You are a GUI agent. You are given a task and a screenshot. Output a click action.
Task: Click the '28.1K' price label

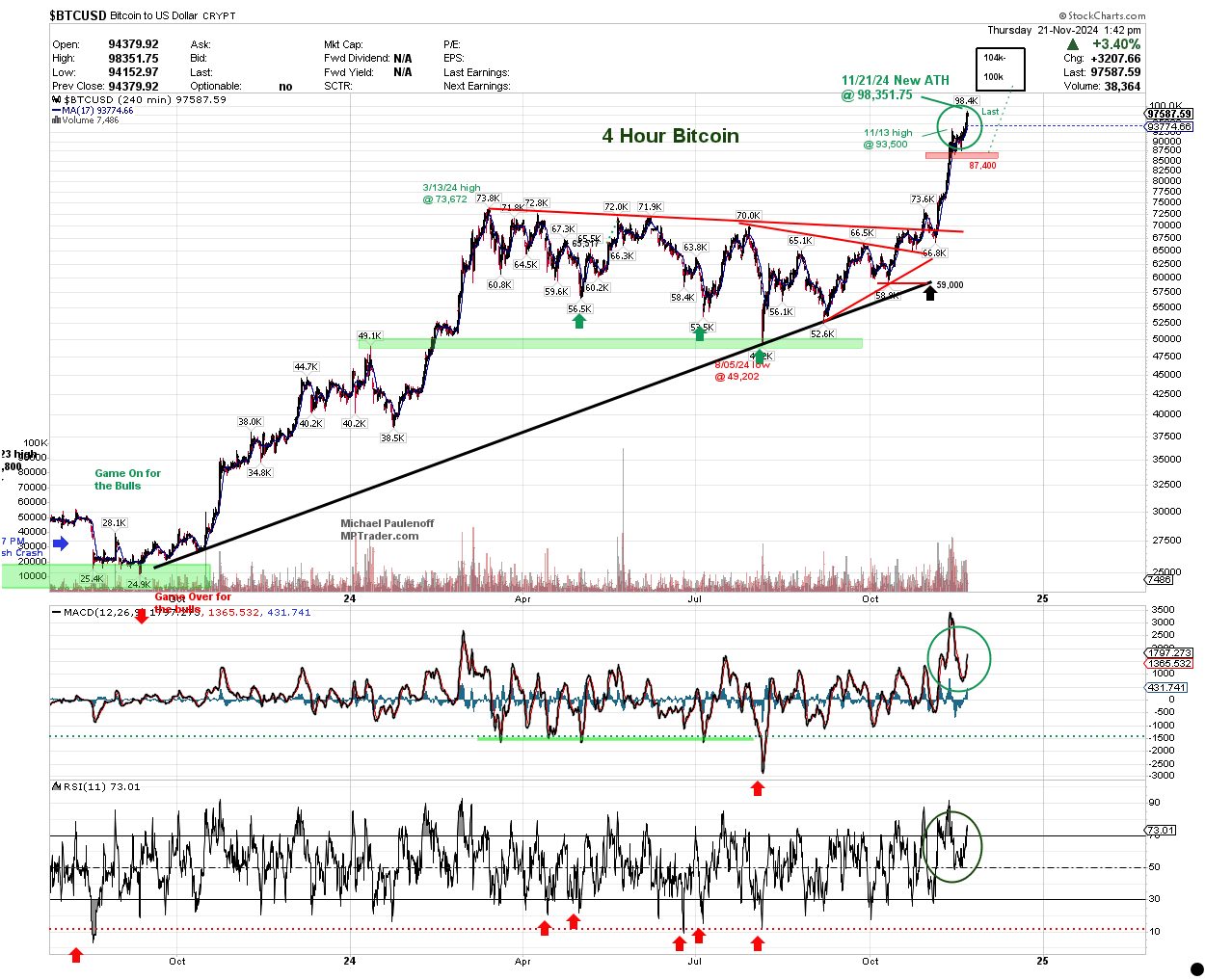coord(114,523)
